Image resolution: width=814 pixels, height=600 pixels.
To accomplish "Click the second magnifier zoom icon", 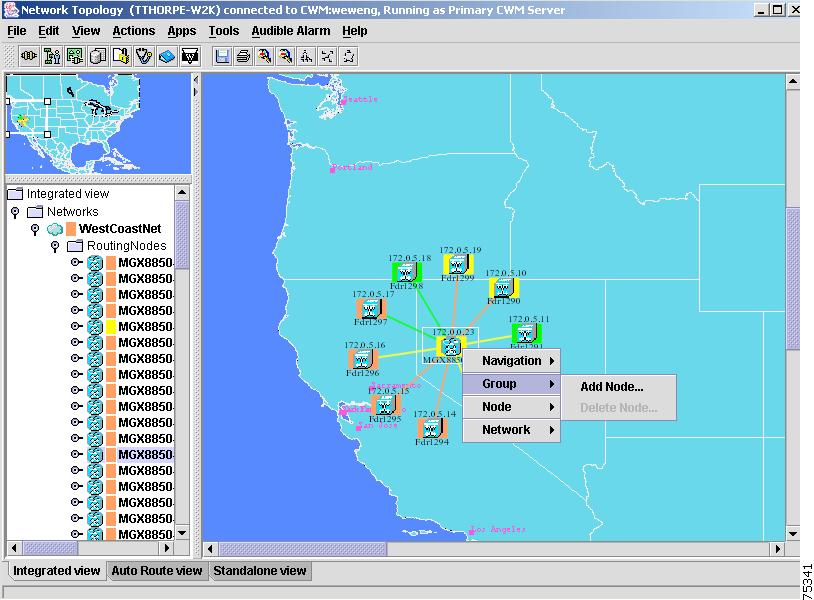I will (286, 56).
